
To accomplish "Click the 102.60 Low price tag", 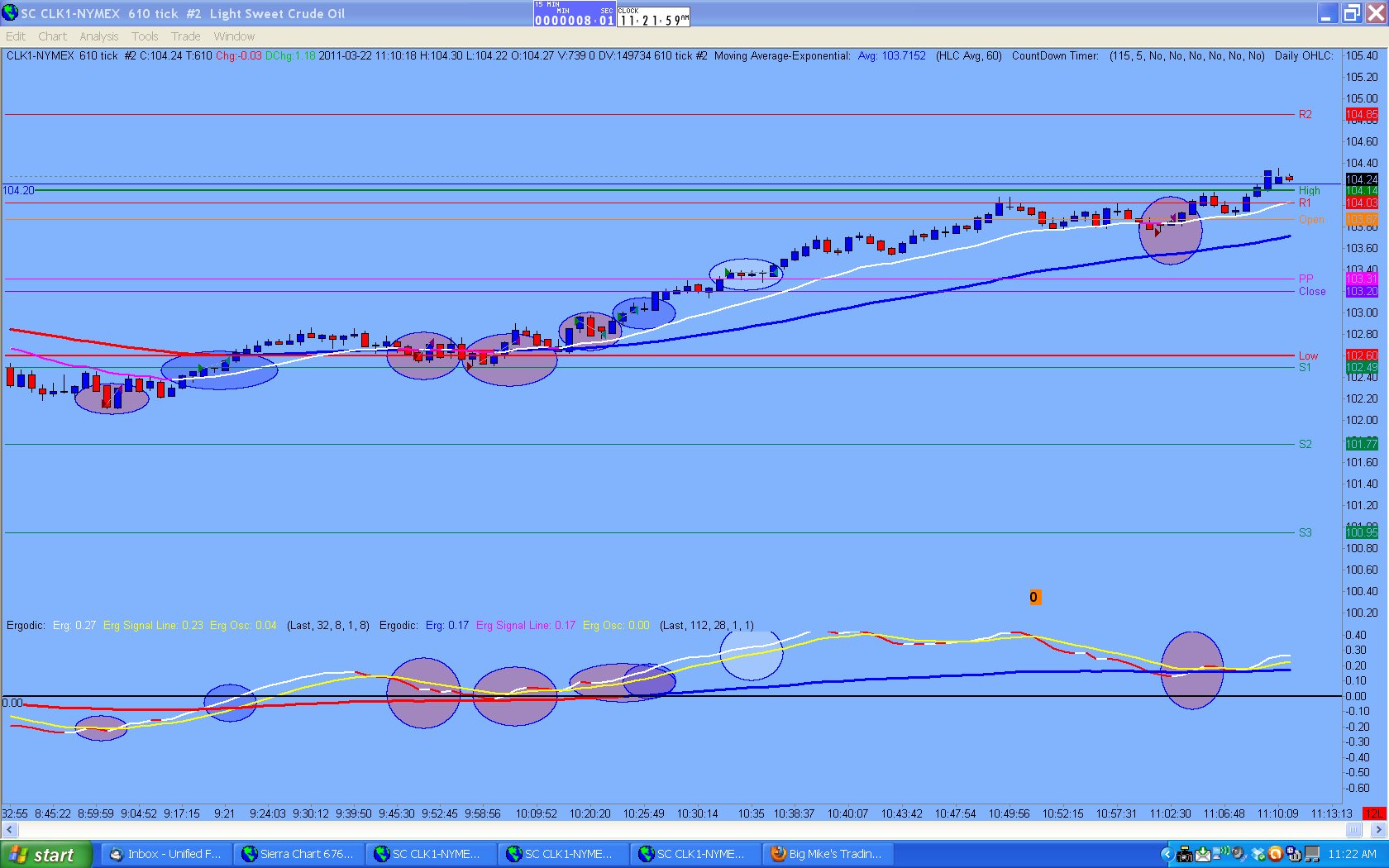I will [1362, 356].
